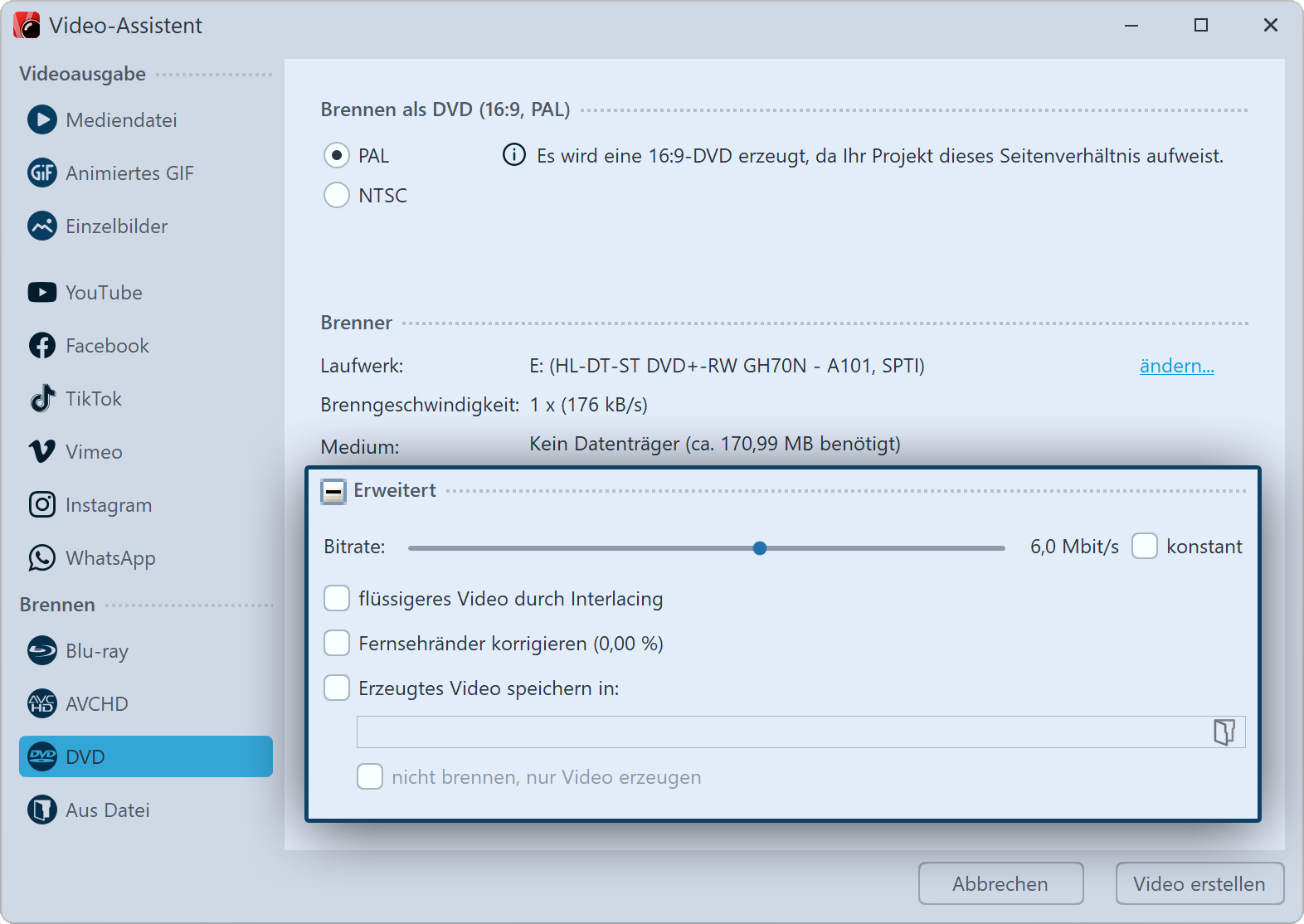This screenshot has height=924, width=1304.
Task: Collapse the Erweitert section
Action: [x=333, y=492]
